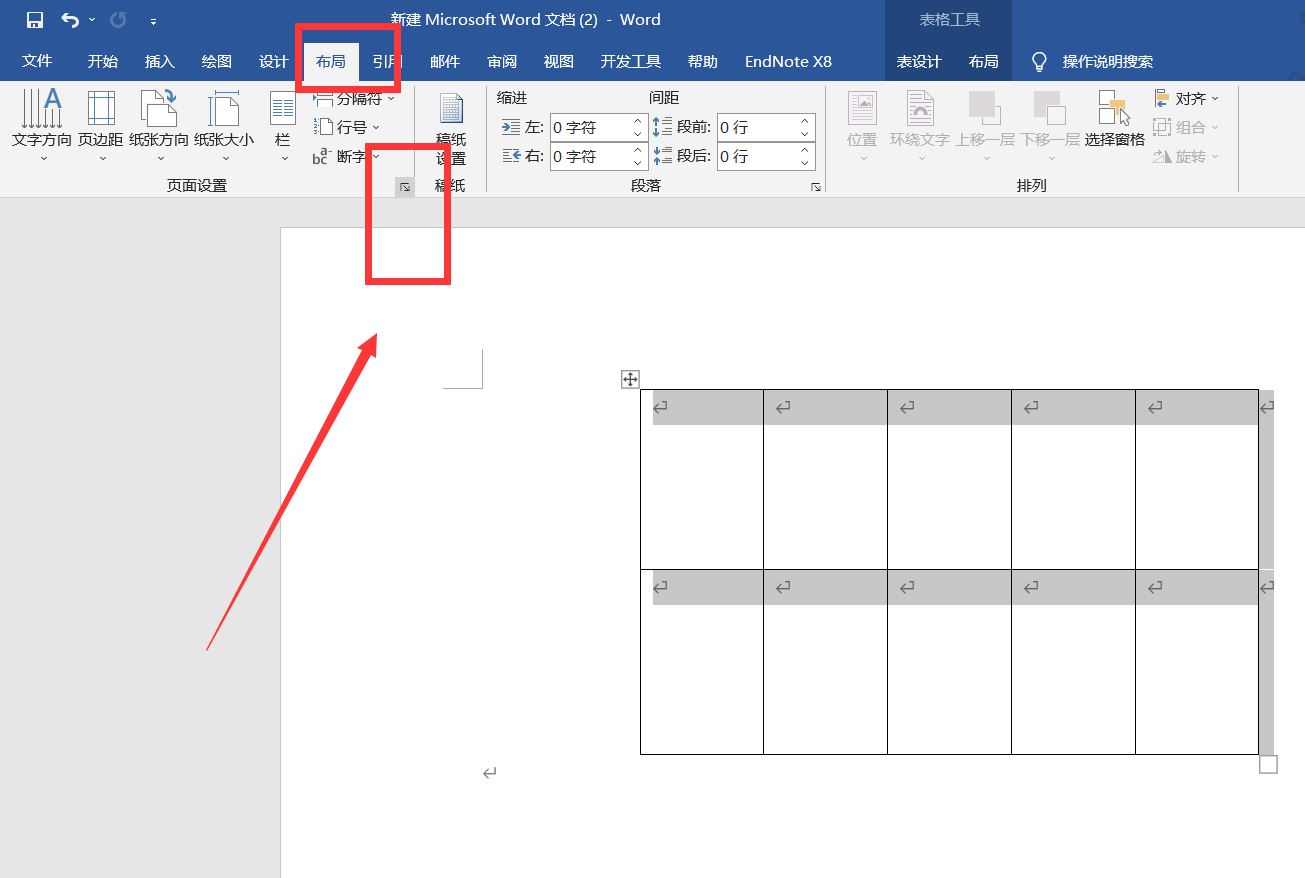Open the 纸张大小 paper size menu
Image resolution: width=1305 pixels, height=878 pixels.
click(224, 125)
